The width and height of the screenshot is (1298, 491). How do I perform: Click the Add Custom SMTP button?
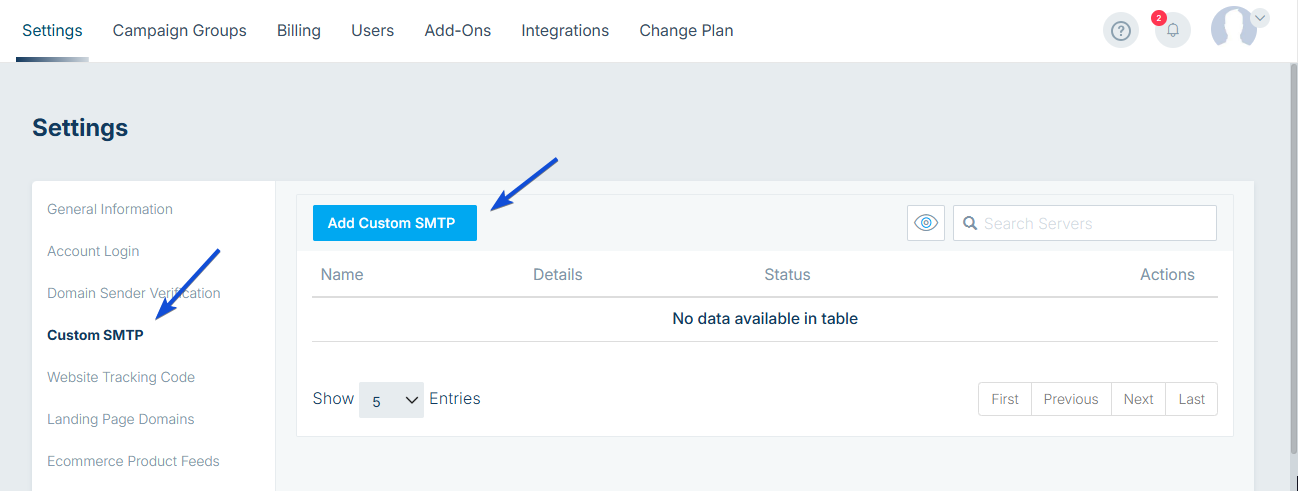click(x=394, y=223)
